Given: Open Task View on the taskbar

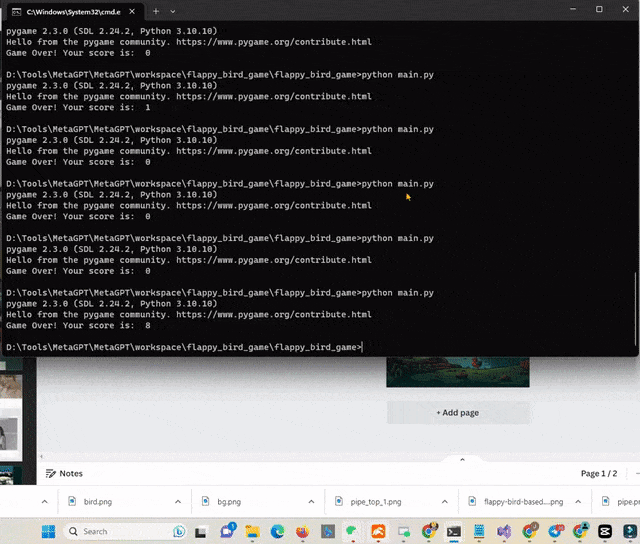Looking at the screenshot, I should 200,531.
